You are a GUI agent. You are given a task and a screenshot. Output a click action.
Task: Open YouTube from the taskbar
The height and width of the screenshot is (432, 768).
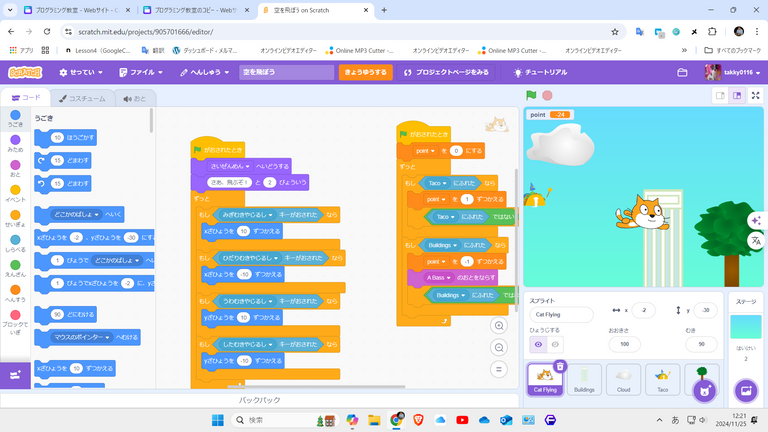click(x=462, y=420)
